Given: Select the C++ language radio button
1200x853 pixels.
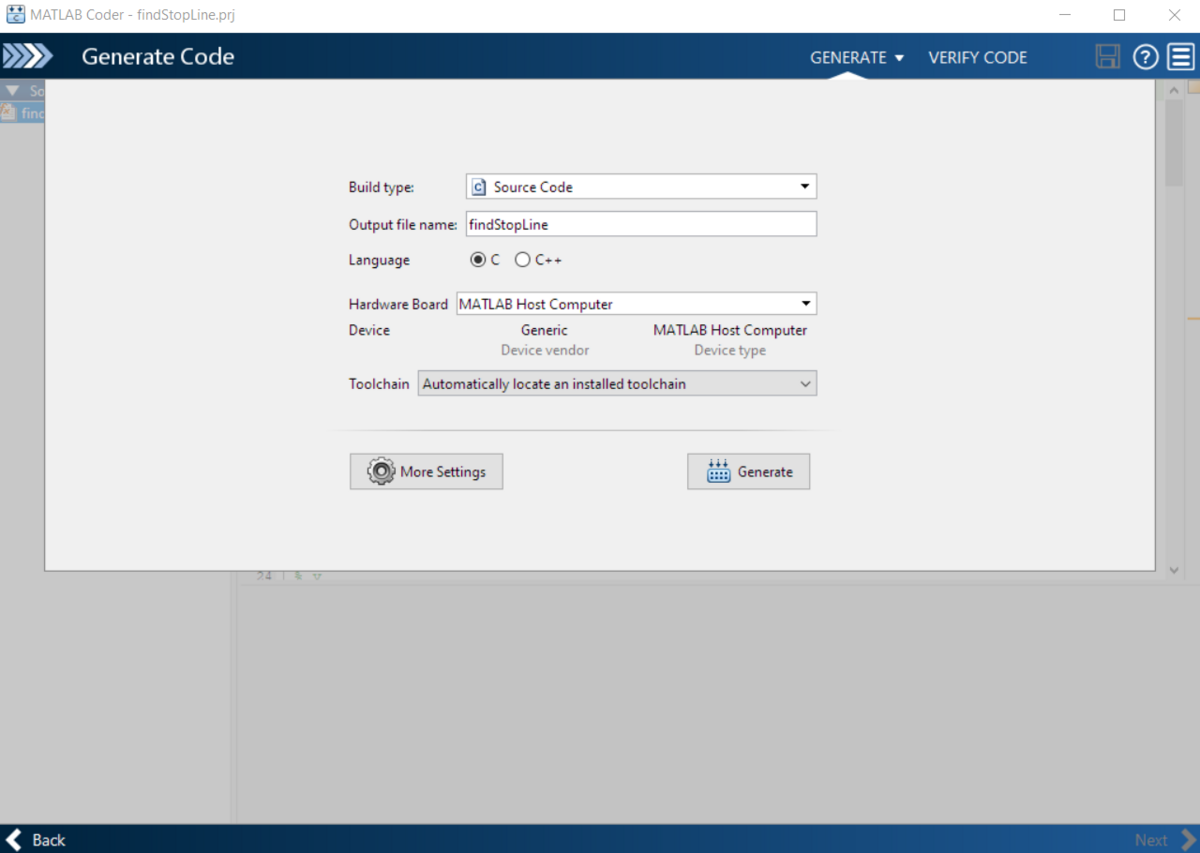Looking at the screenshot, I should (x=522, y=260).
